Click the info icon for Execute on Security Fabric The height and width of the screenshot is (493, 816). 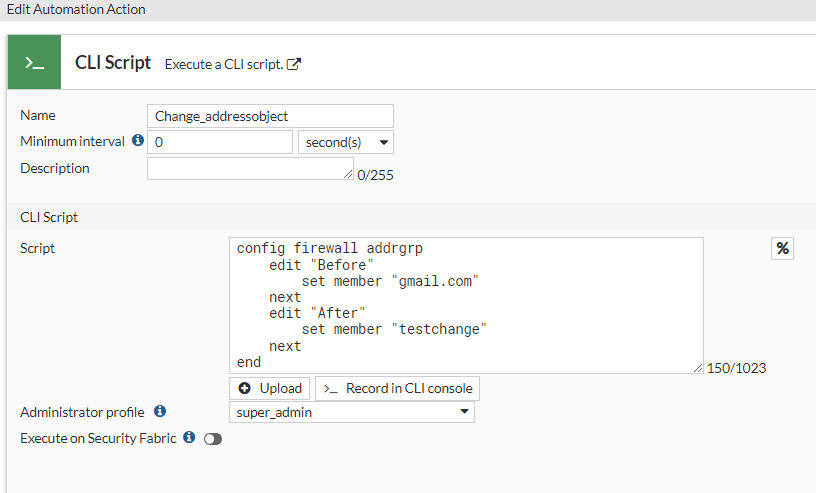[189, 437]
